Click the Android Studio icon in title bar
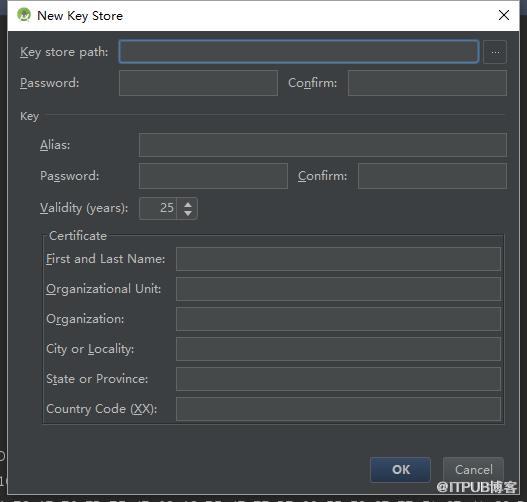 tap(24, 15)
